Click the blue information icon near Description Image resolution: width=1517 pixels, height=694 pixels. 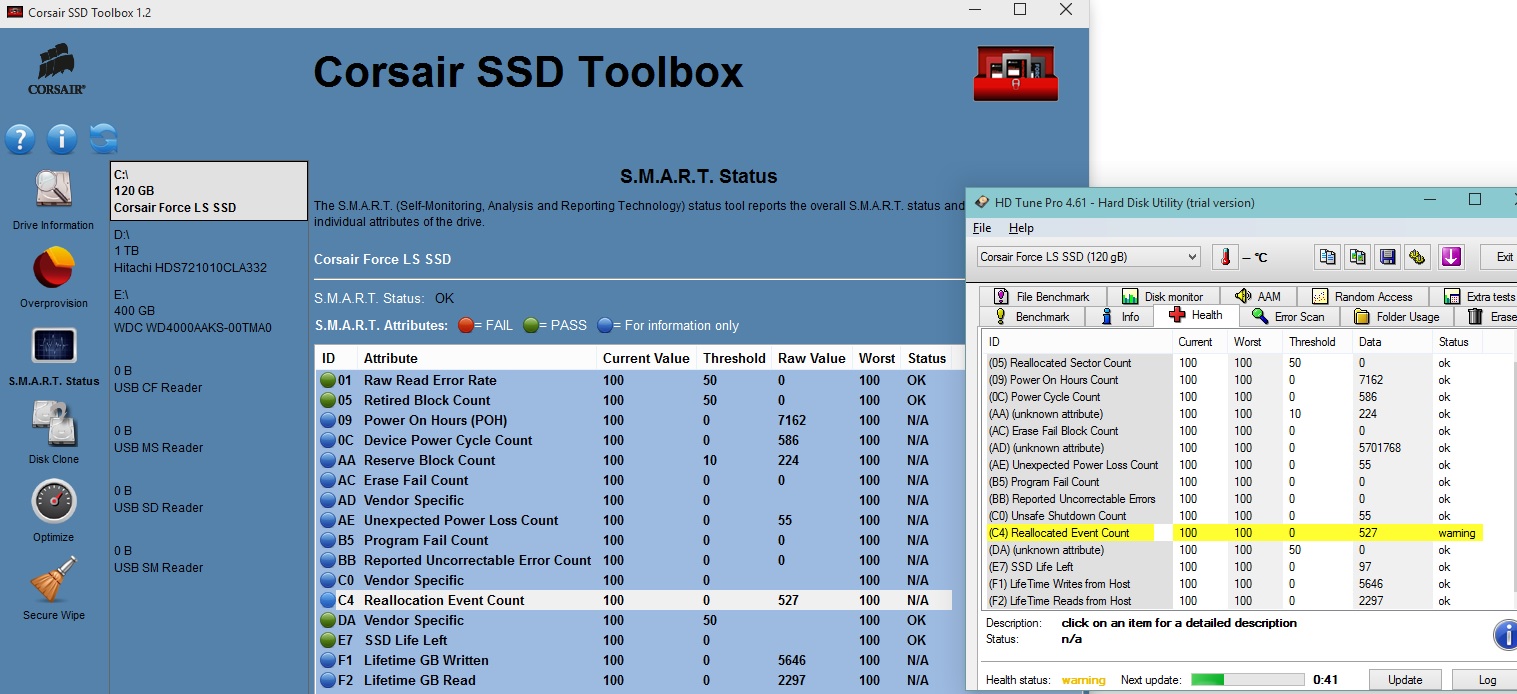[x=1505, y=635]
